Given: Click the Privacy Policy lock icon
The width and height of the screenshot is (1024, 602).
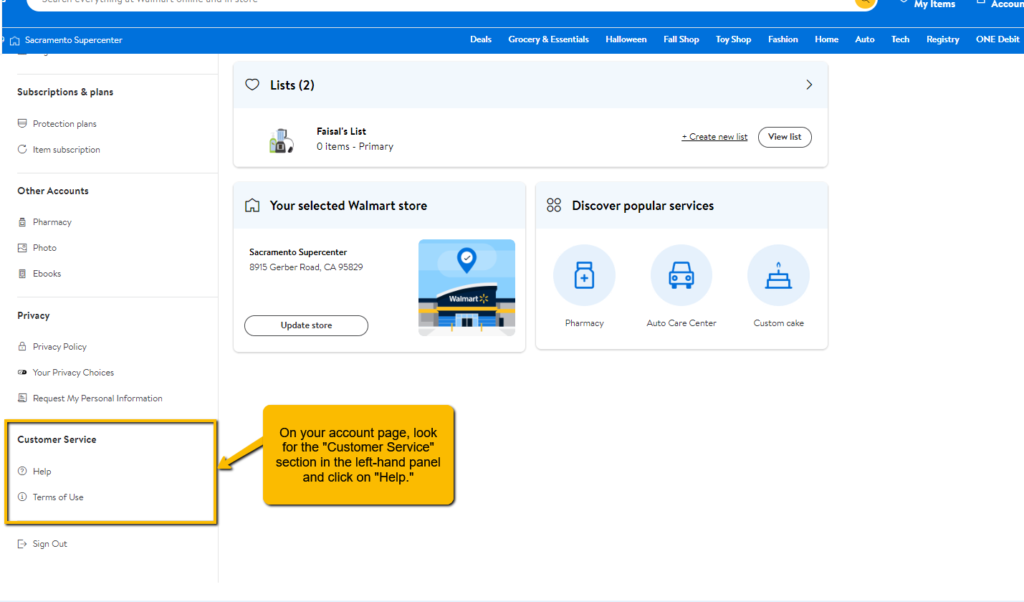Looking at the screenshot, I should click(x=22, y=347).
